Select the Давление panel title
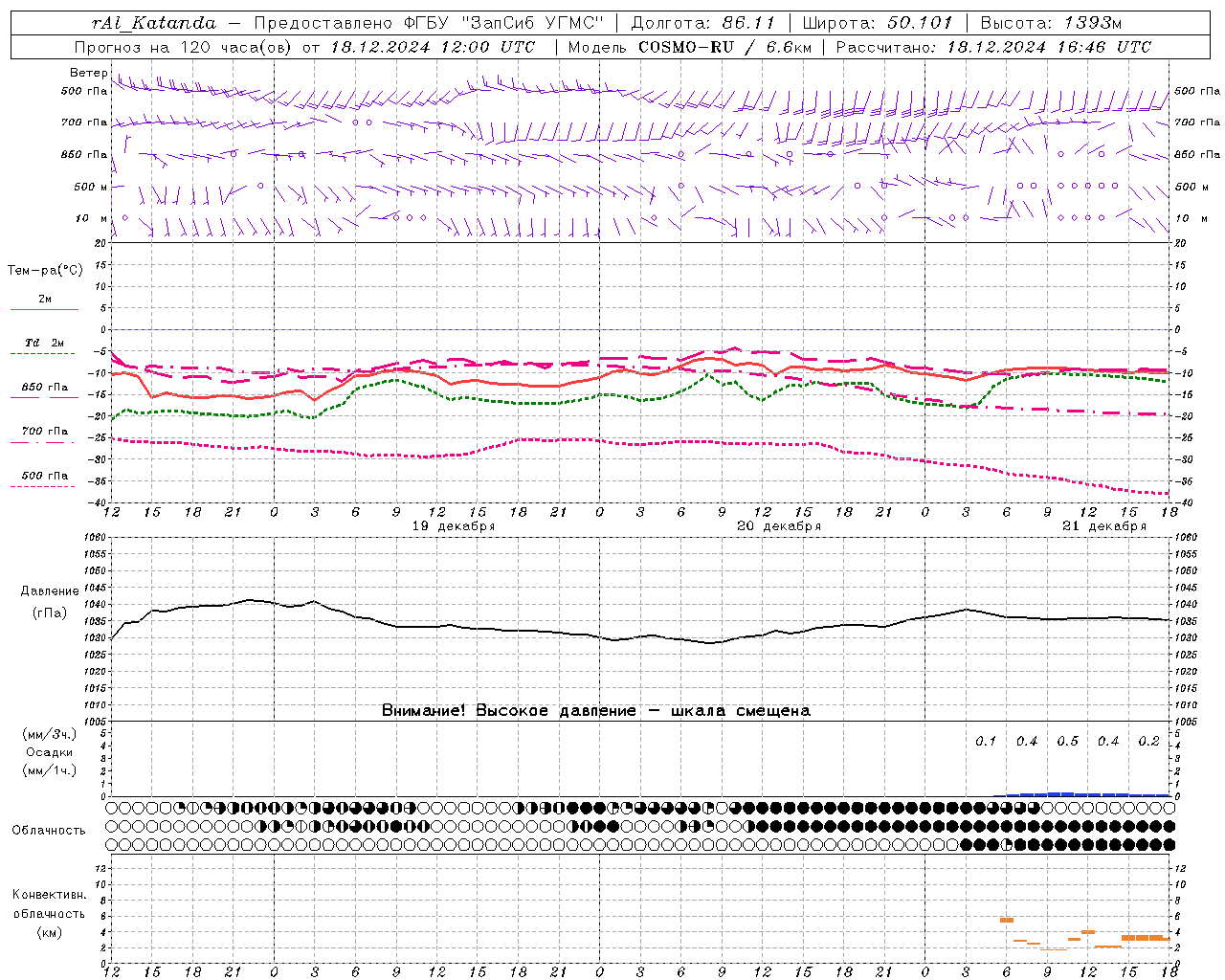The height and width of the screenshot is (980, 1225). (50, 591)
